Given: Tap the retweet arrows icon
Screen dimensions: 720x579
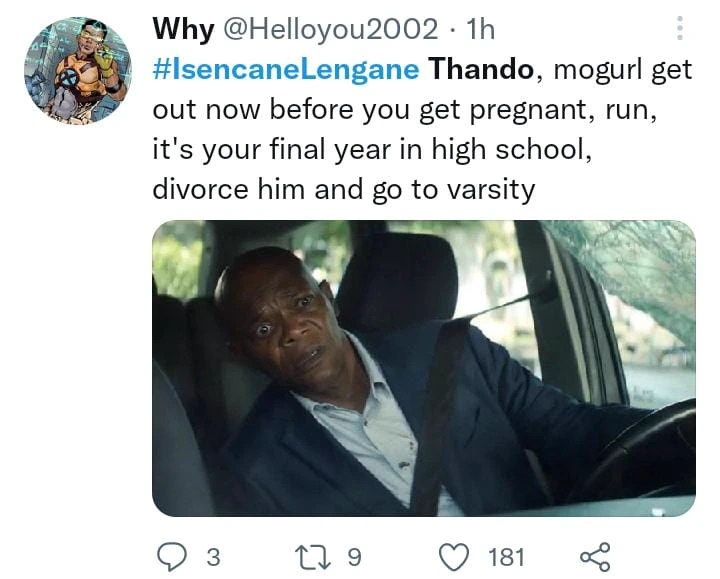Looking at the screenshot, I should (313, 557).
